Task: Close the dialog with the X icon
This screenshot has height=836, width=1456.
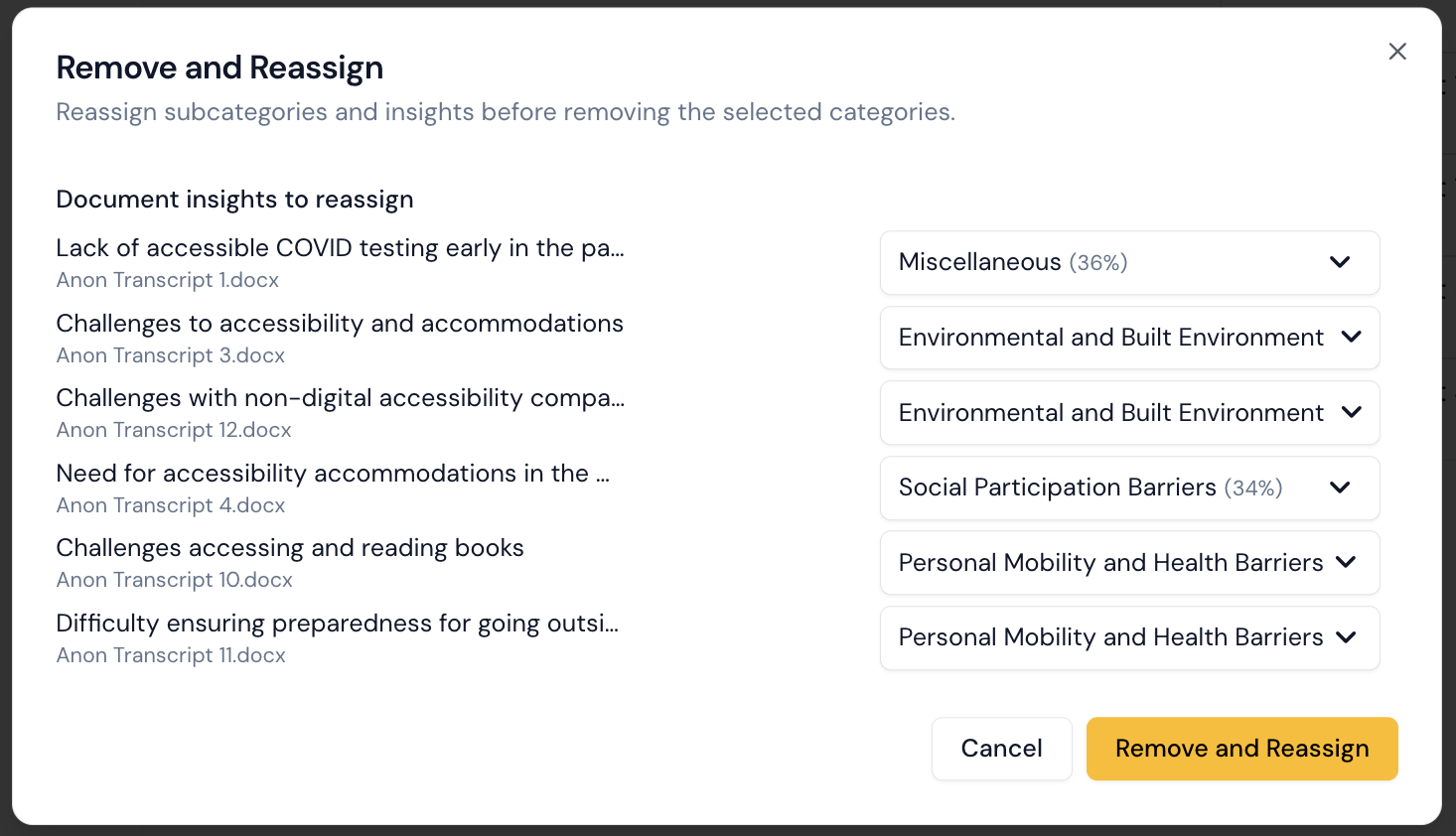Action: pyautogui.click(x=1397, y=51)
